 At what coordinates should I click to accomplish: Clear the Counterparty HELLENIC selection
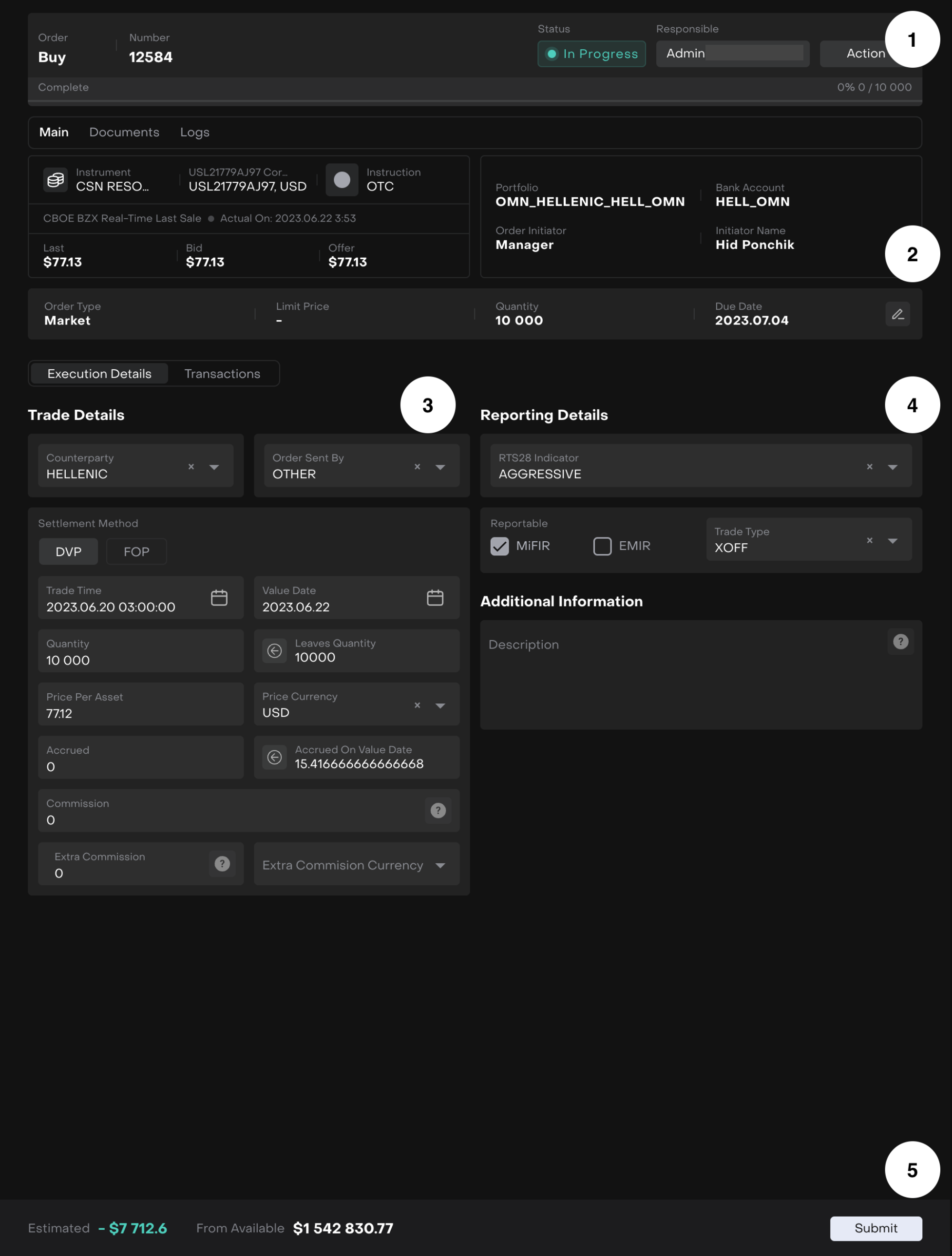pyautogui.click(x=191, y=467)
